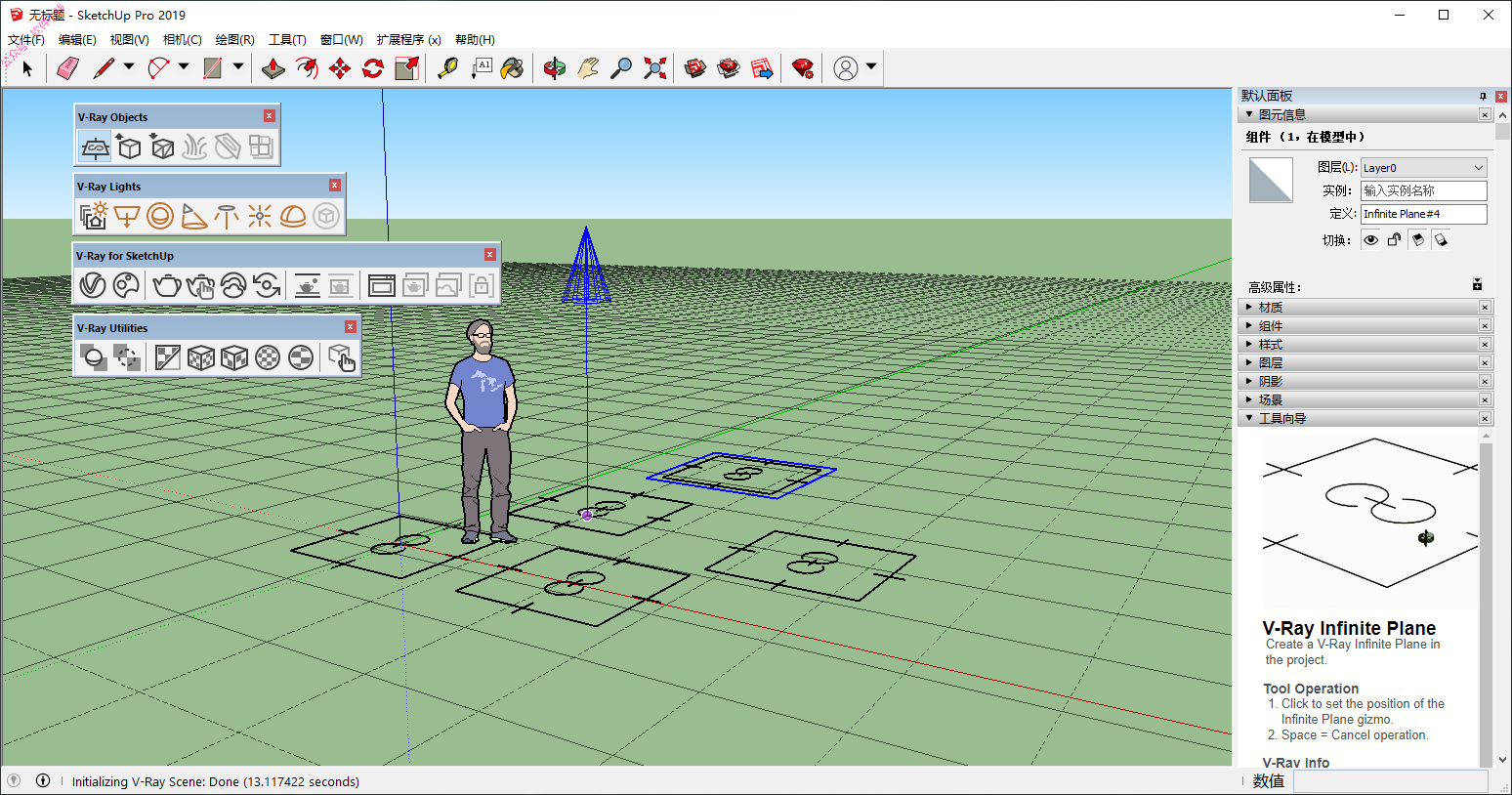The image size is (1512, 795).
Task: Click the Zoom Extents tool
Action: pos(655,68)
